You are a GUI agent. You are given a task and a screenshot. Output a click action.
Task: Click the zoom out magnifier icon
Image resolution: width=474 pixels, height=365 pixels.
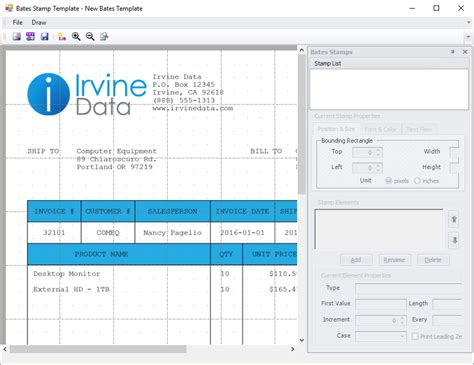pyautogui.click(x=90, y=36)
